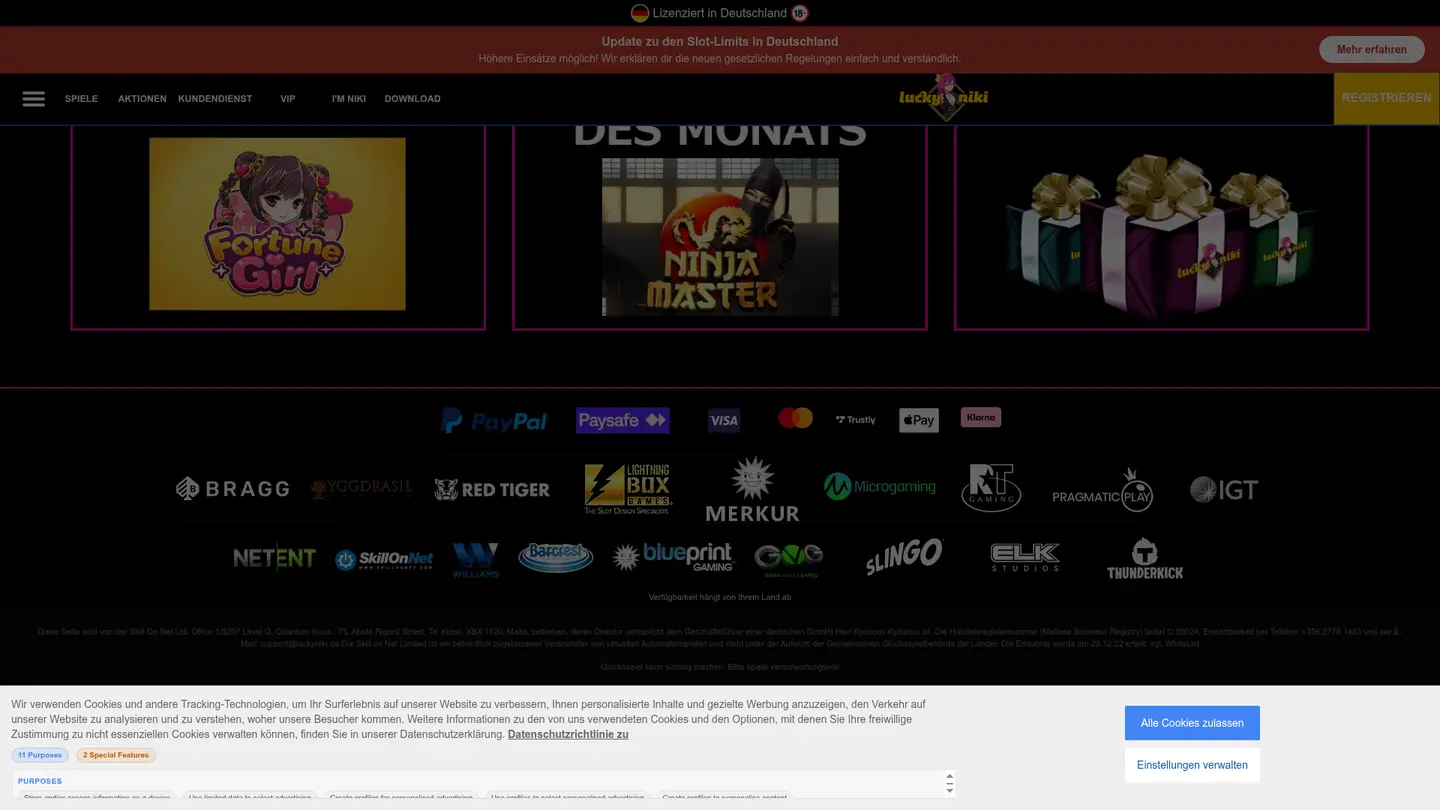Open Einstellungen verwalten cookie settings
1440x810 pixels.
pos(1192,765)
